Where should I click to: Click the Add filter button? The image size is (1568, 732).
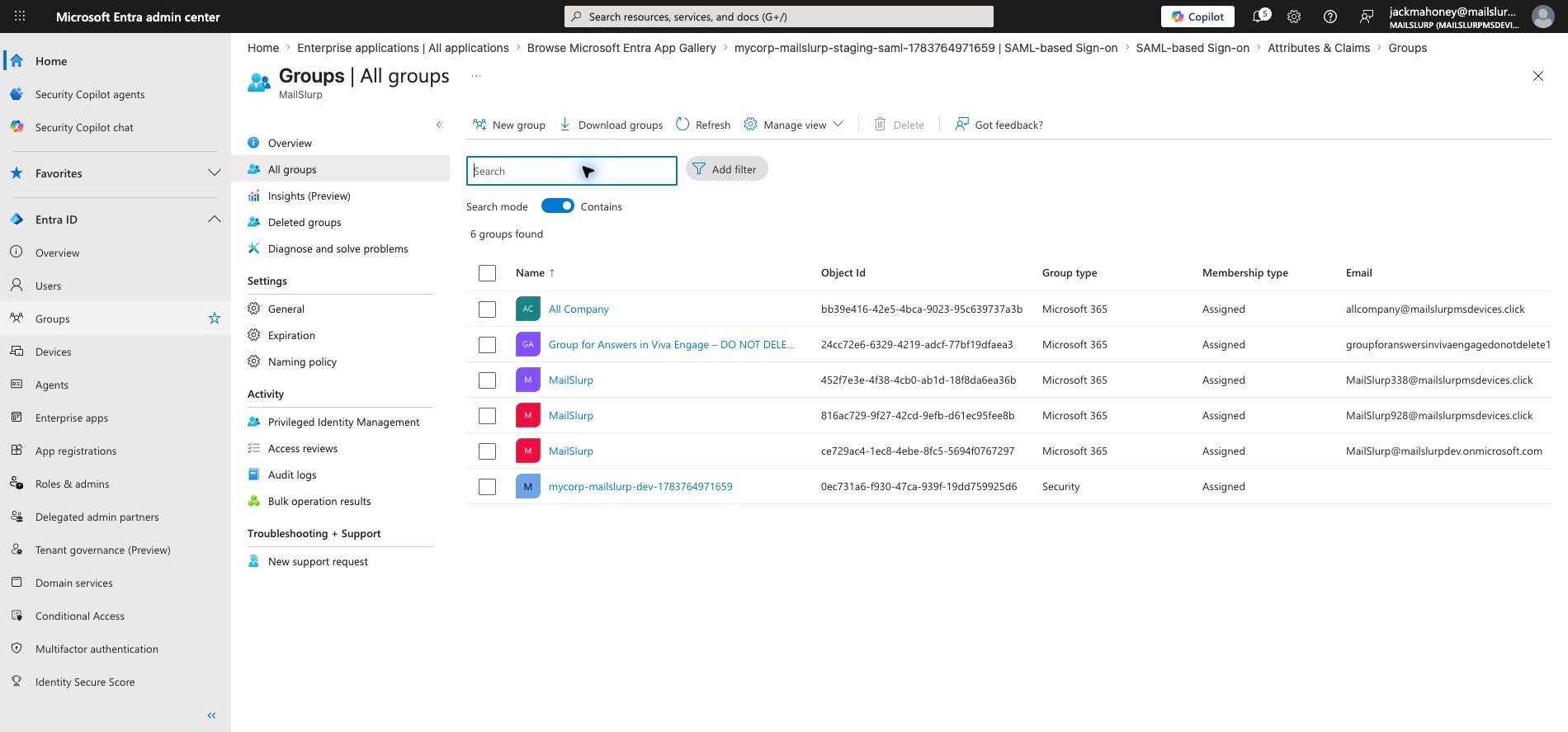[726, 169]
